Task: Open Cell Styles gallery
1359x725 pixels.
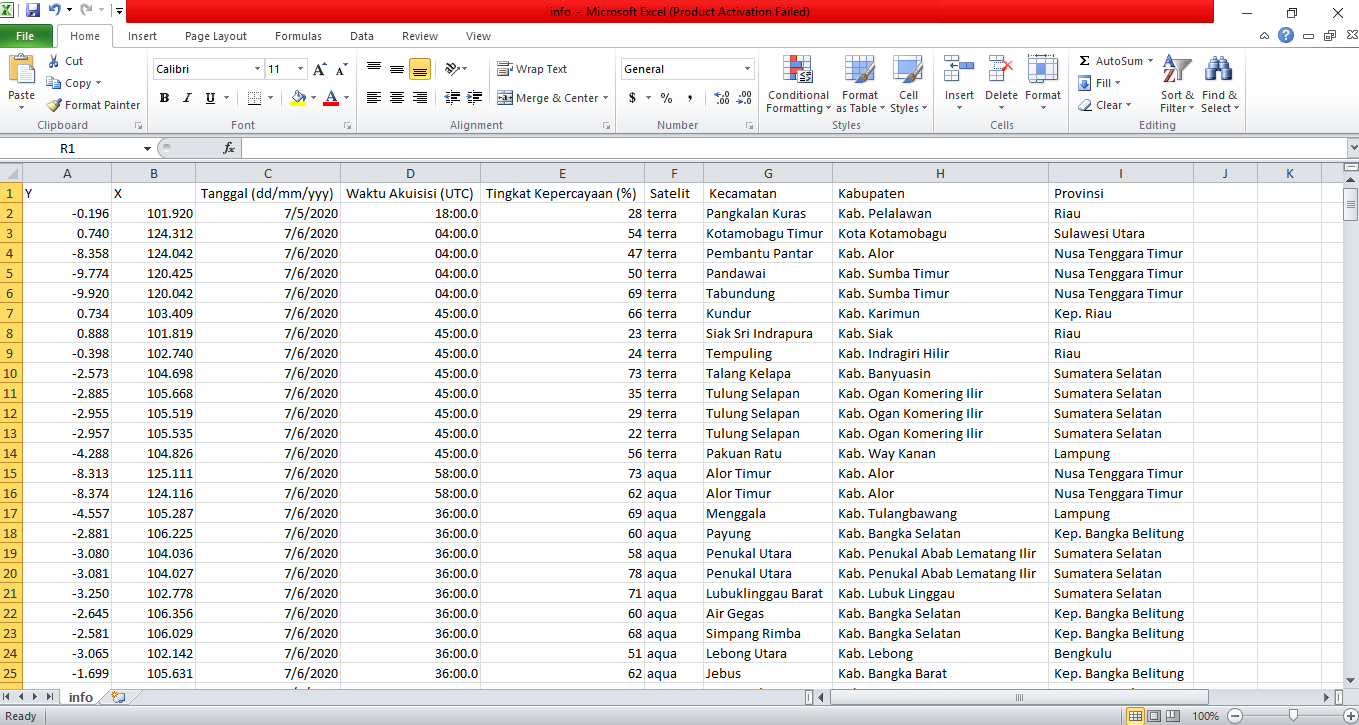Action: tap(908, 85)
